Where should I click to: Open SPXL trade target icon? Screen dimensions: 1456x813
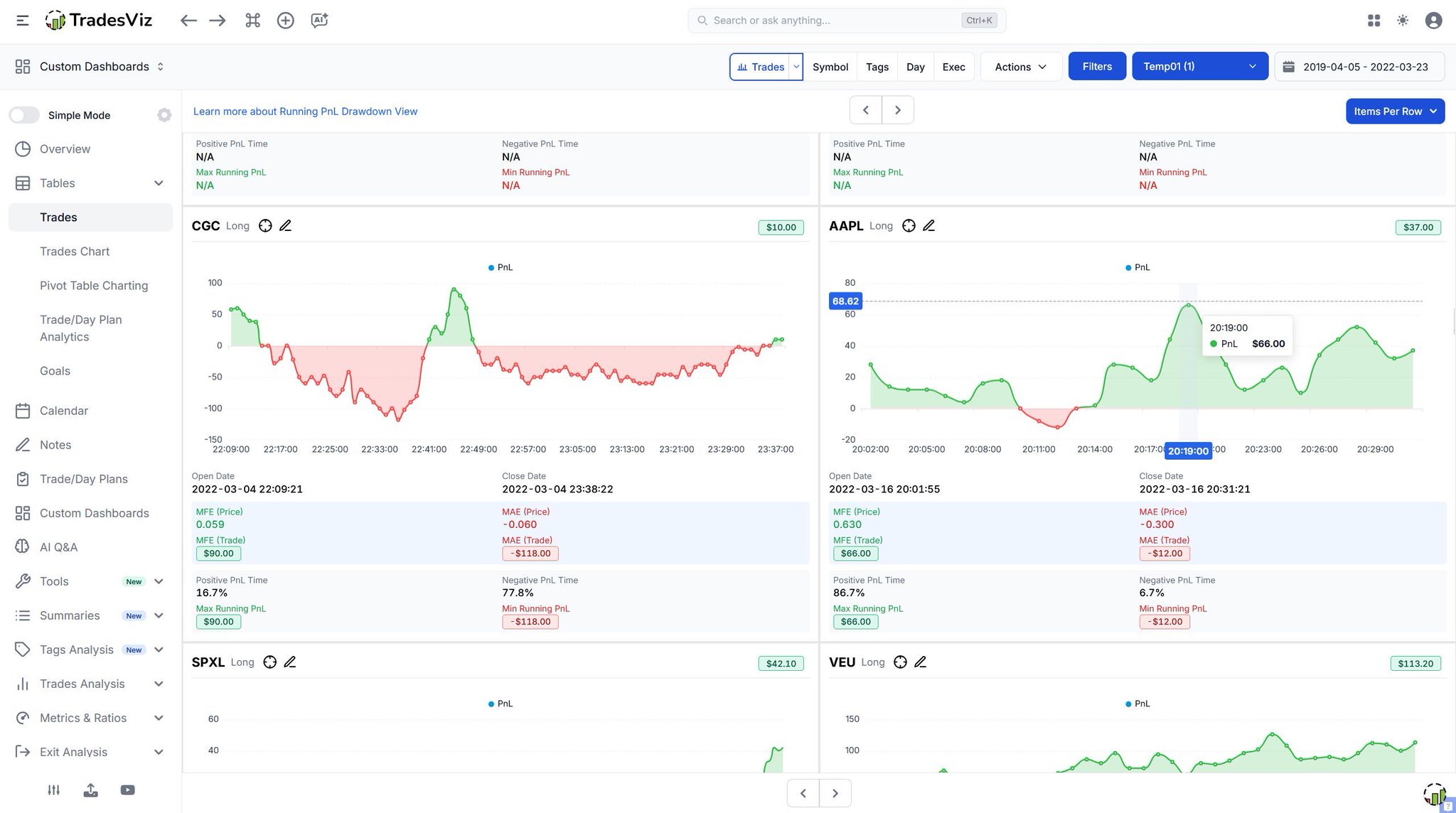point(270,662)
